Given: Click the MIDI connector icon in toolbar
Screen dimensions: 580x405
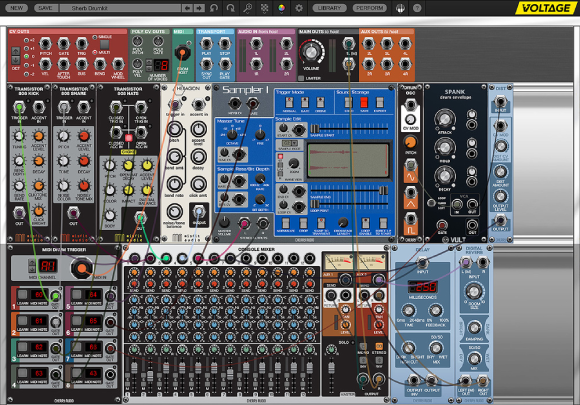Looking at the screenshot, I should (400, 8).
